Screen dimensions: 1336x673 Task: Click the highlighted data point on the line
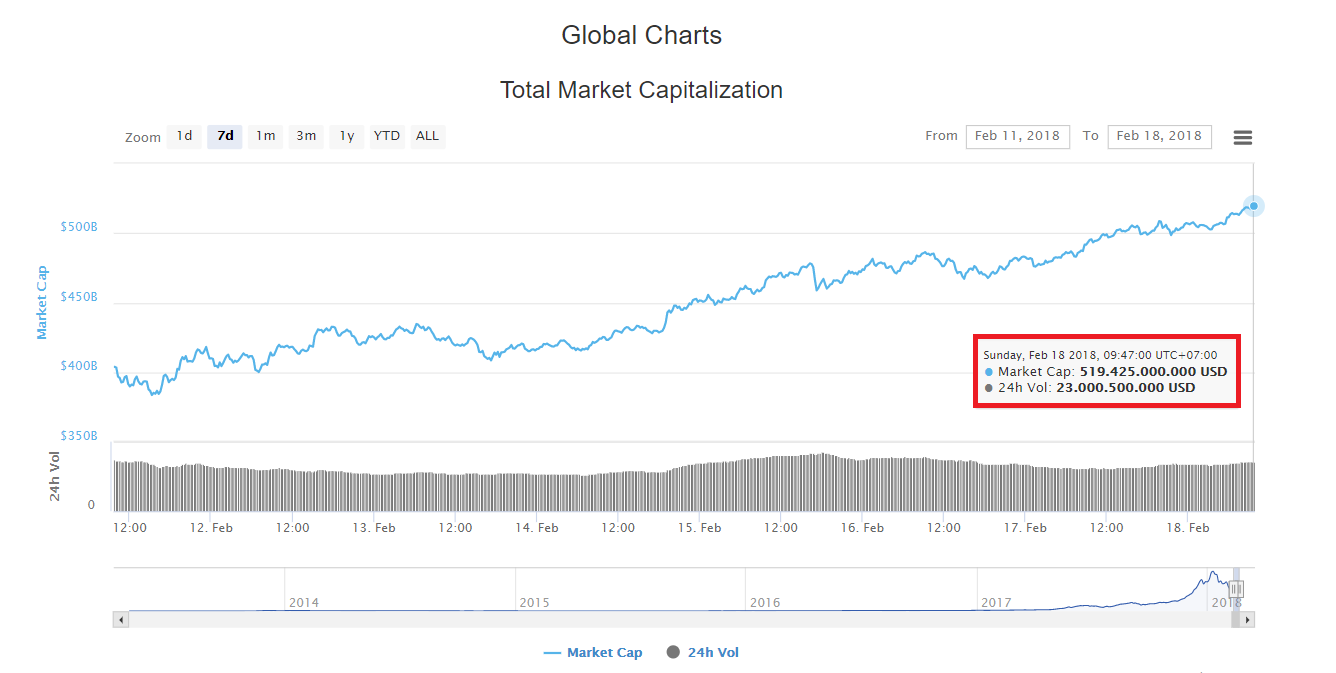(1253, 206)
